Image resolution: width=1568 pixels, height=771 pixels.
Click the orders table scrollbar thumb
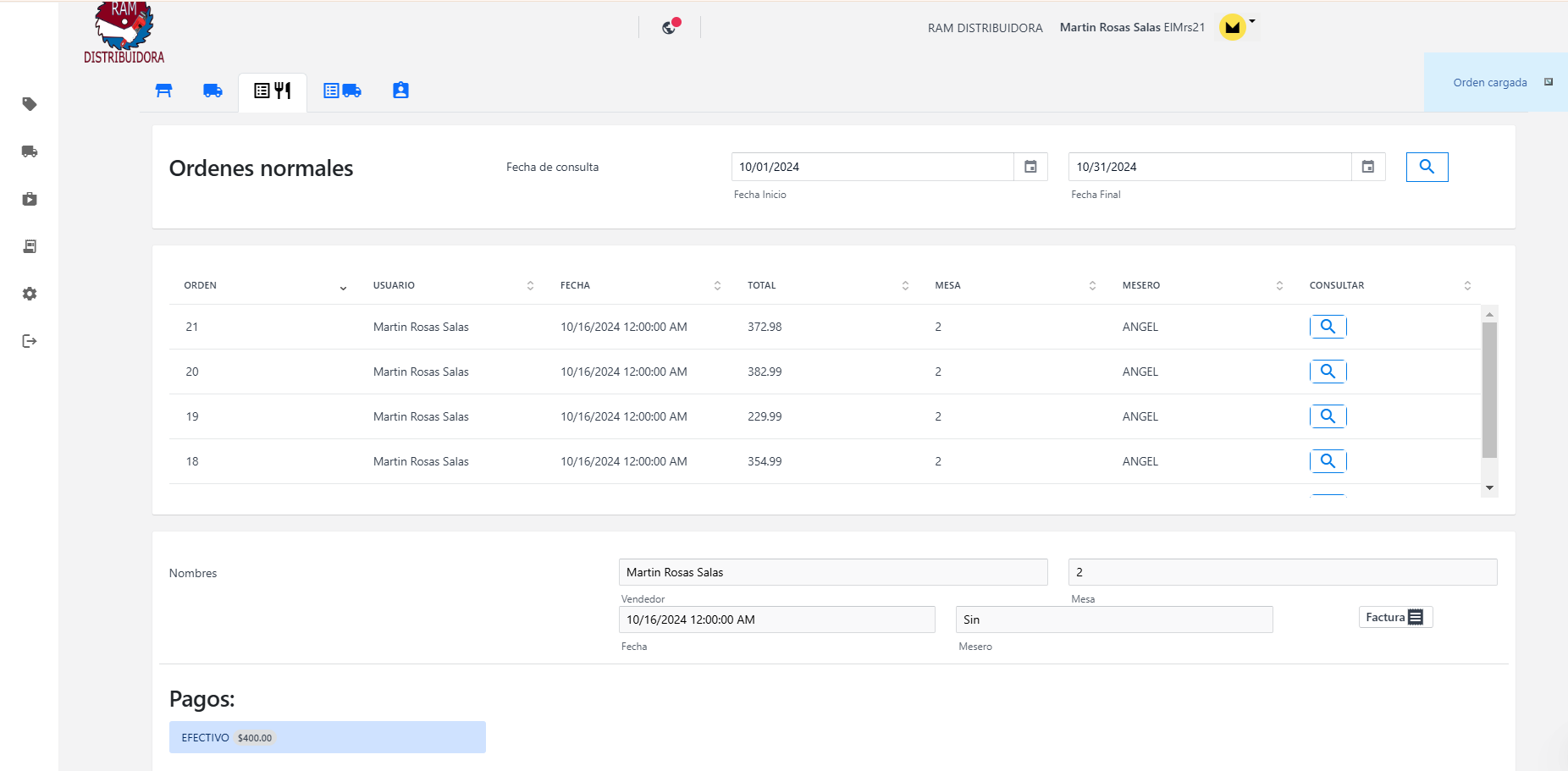point(1489,390)
